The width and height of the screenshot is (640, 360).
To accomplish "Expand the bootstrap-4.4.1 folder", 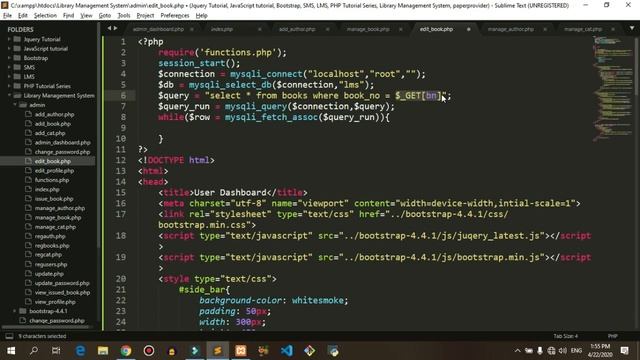I will [15, 311].
